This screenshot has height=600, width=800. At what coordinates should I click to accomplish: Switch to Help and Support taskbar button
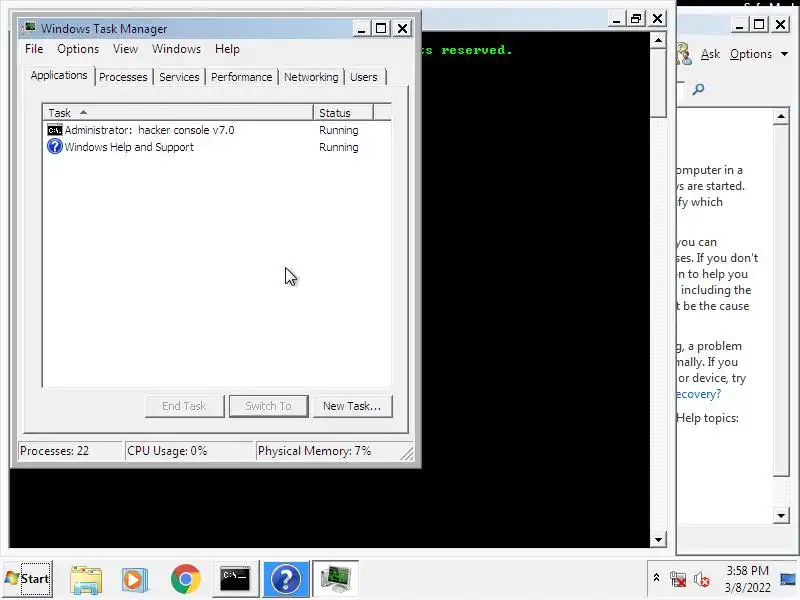pyautogui.click(x=286, y=579)
